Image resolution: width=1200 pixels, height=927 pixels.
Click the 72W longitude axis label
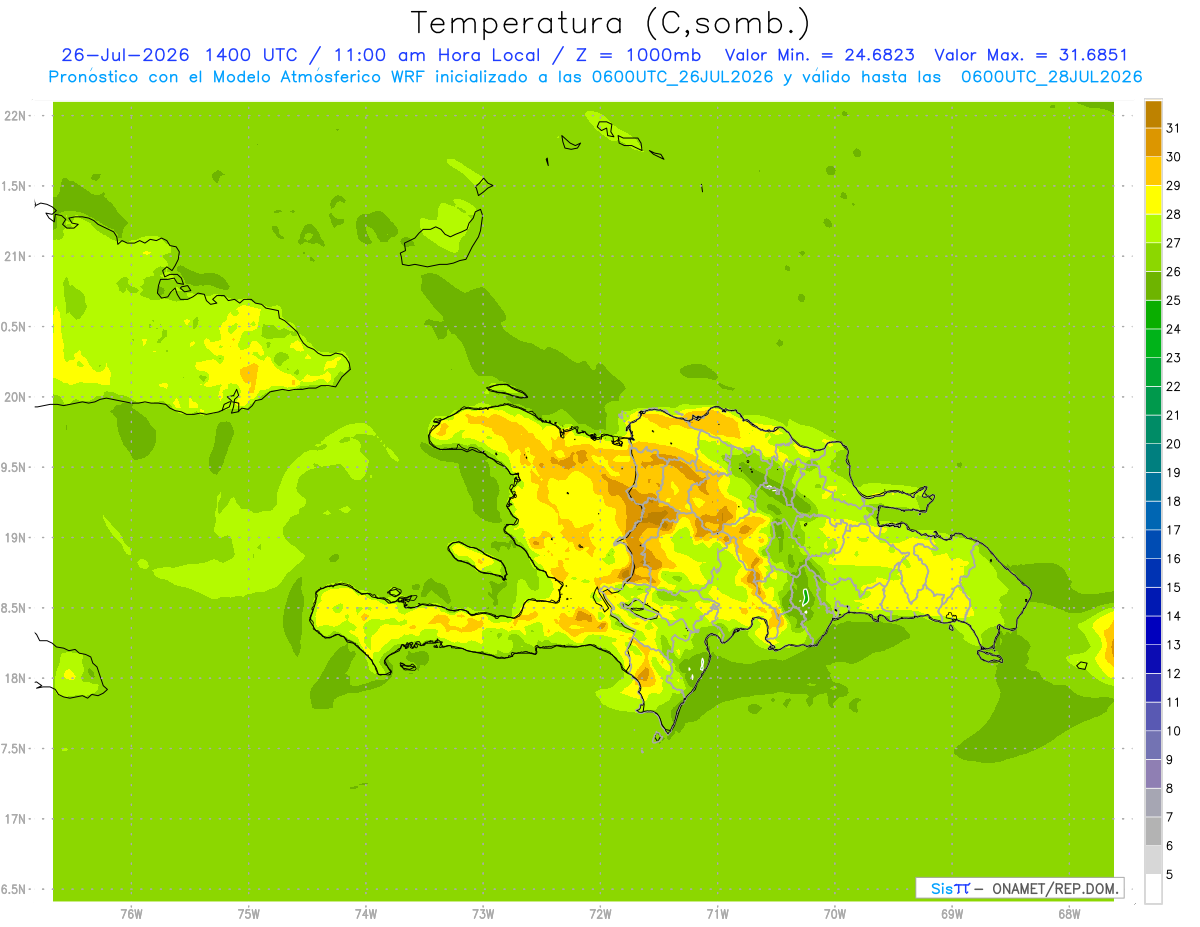coord(600,914)
